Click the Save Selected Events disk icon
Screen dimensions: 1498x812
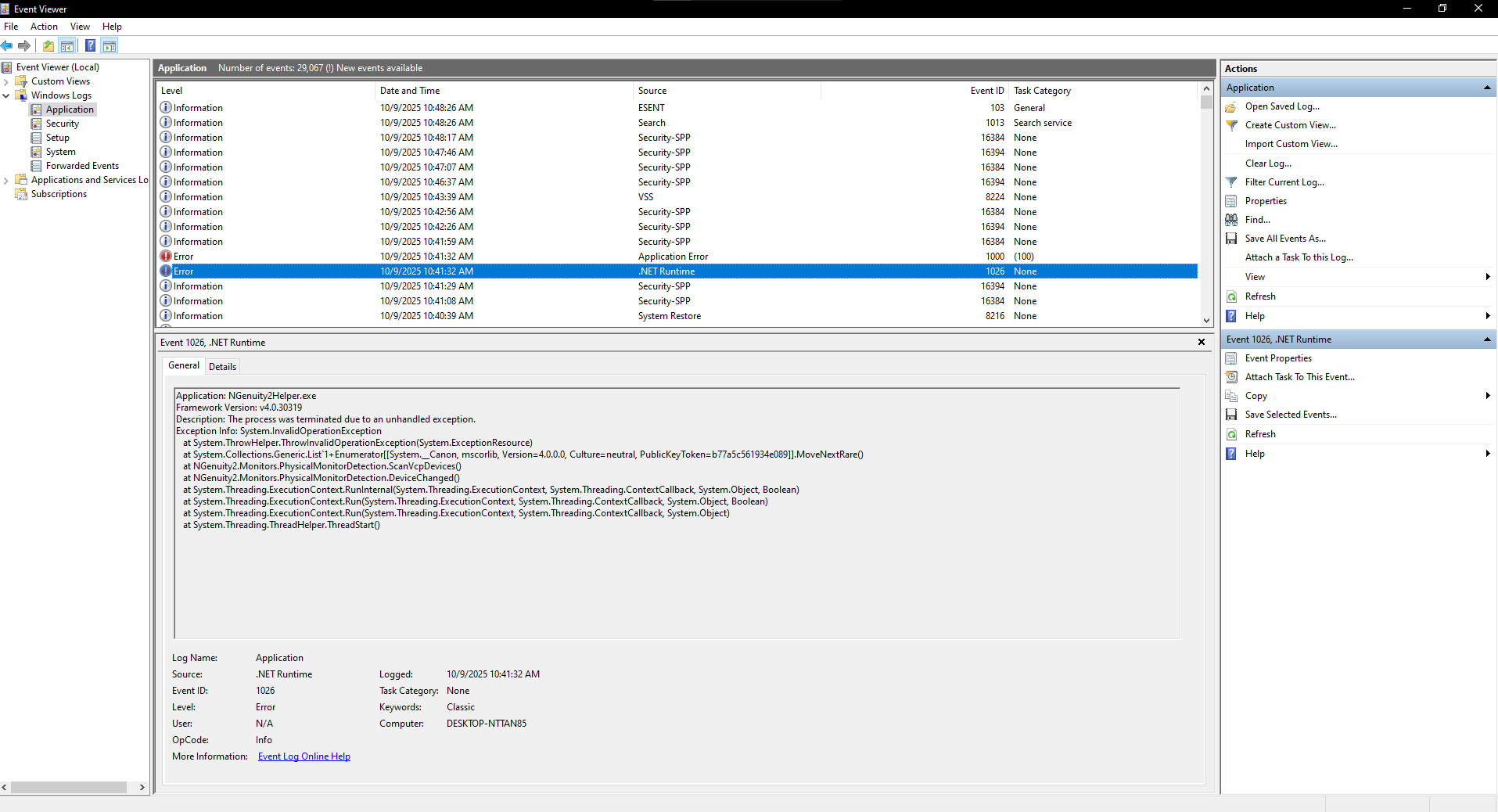pos(1231,415)
